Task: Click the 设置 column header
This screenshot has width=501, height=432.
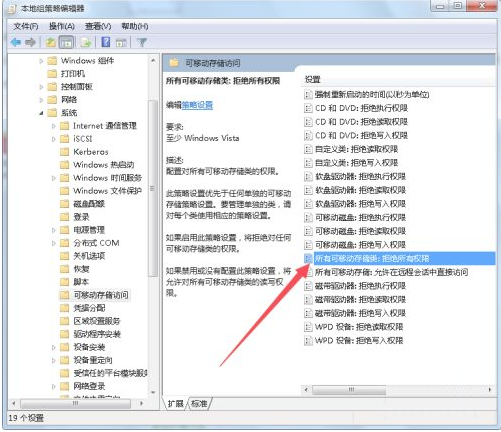Action: (313, 80)
